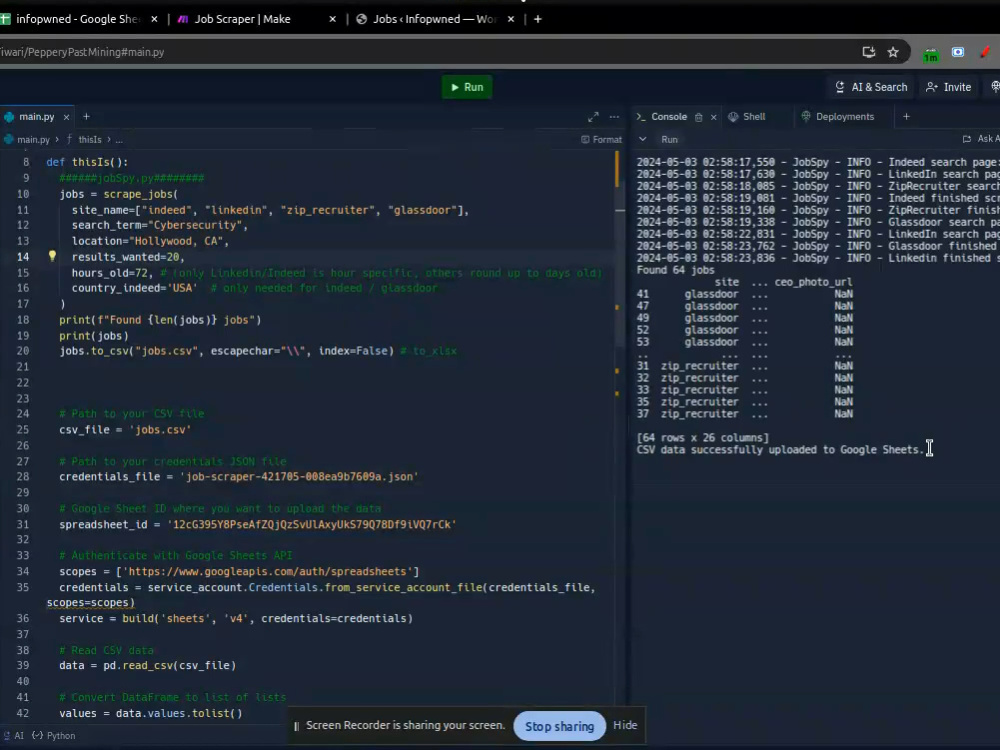Click the csv_file = 'jobs.csv' line
Viewport: 1000px width, 750px height.
coord(125,430)
